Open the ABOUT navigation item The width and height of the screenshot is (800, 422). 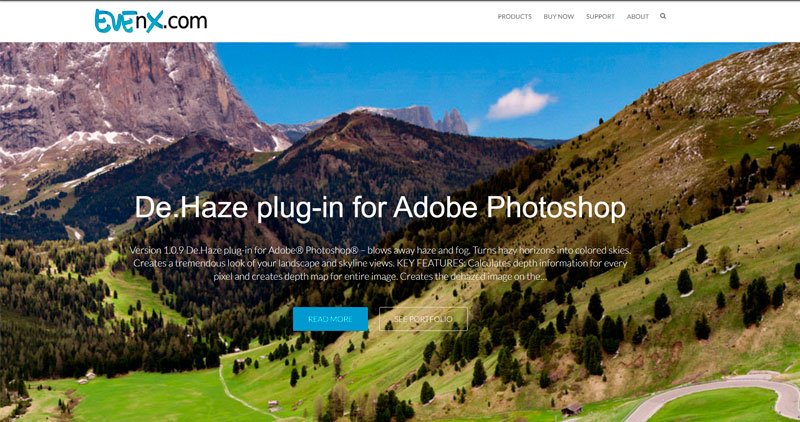638,17
